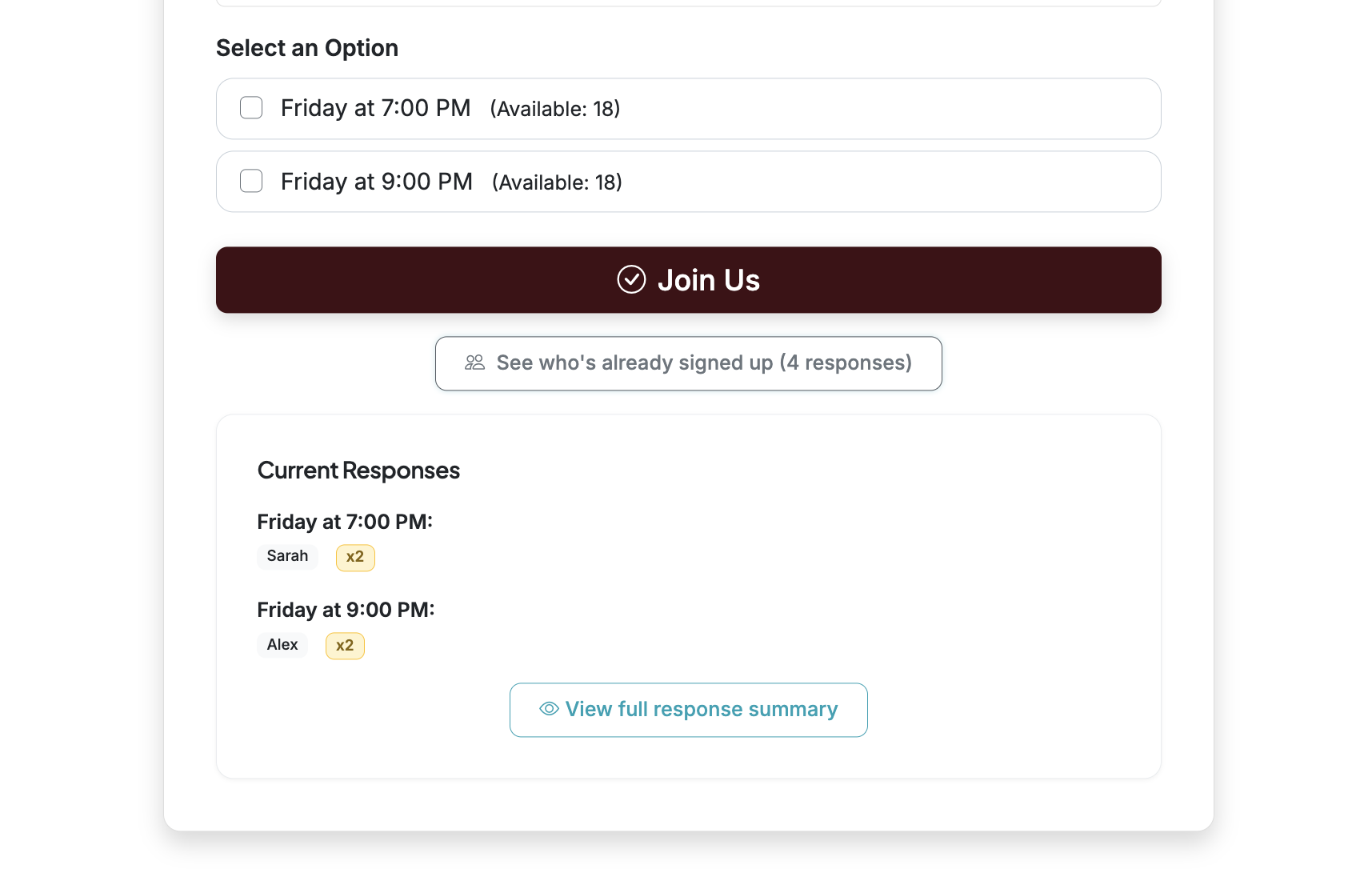The width and height of the screenshot is (1372, 893).
Task: Select the 7:00 PM time slot row
Action: coord(688,108)
